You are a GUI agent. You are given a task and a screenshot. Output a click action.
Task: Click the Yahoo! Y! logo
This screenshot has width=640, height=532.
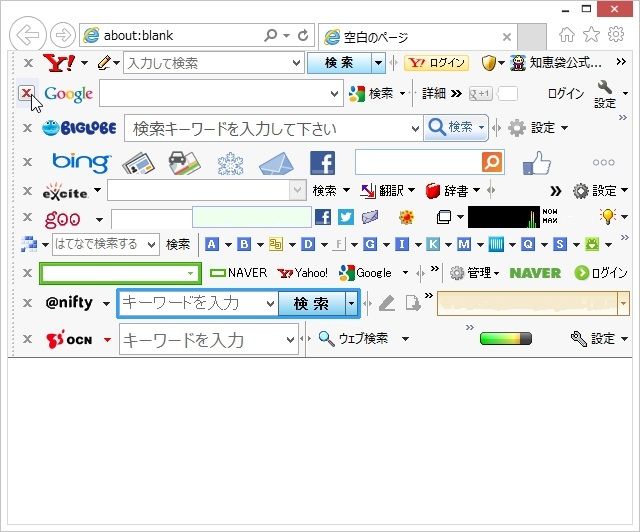[59, 63]
